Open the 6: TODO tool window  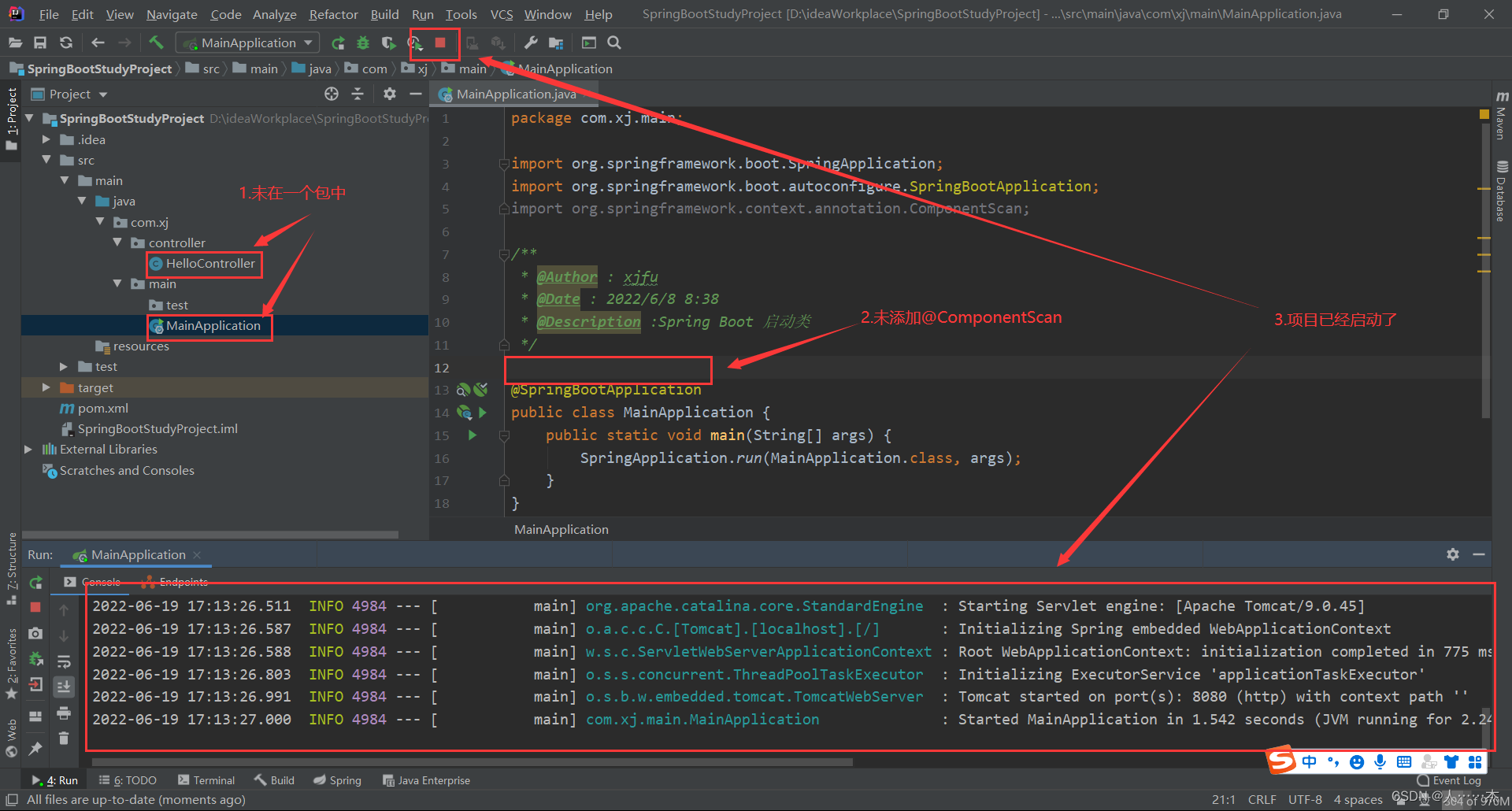click(128, 780)
